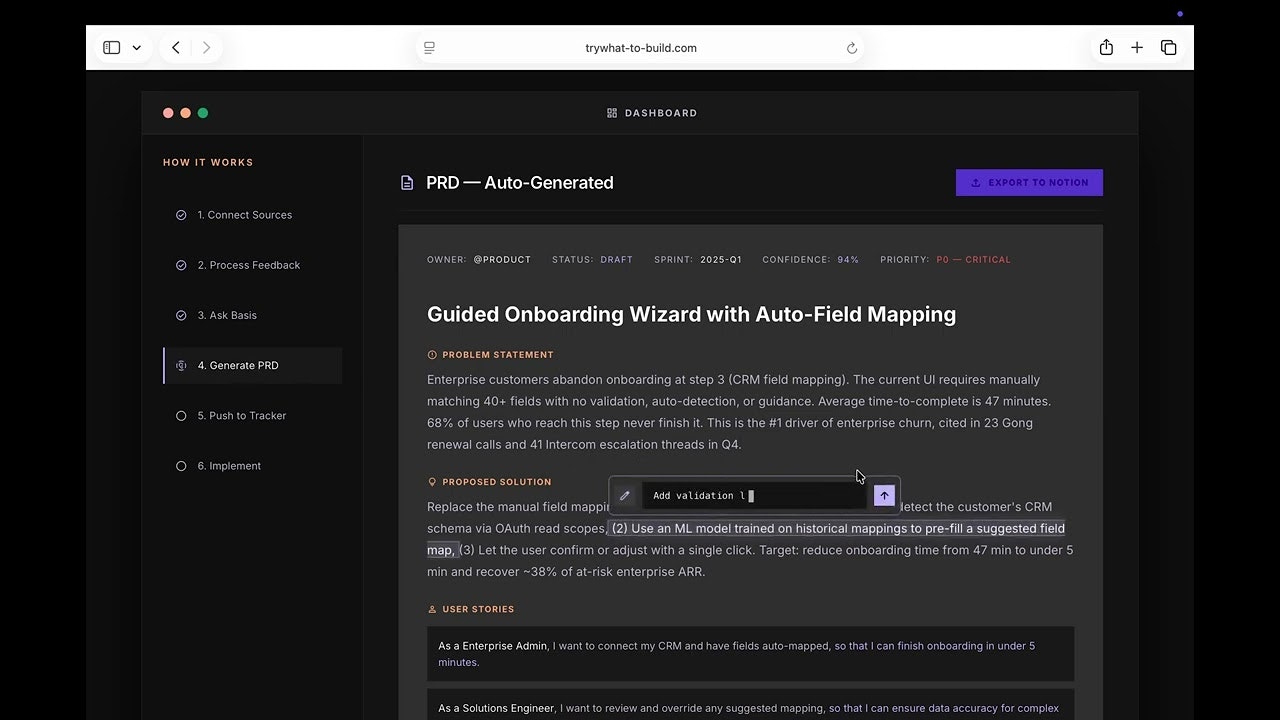Toggle the Connect Sources completed checkmark
Image resolution: width=1280 pixels, height=720 pixels.
click(181, 214)
